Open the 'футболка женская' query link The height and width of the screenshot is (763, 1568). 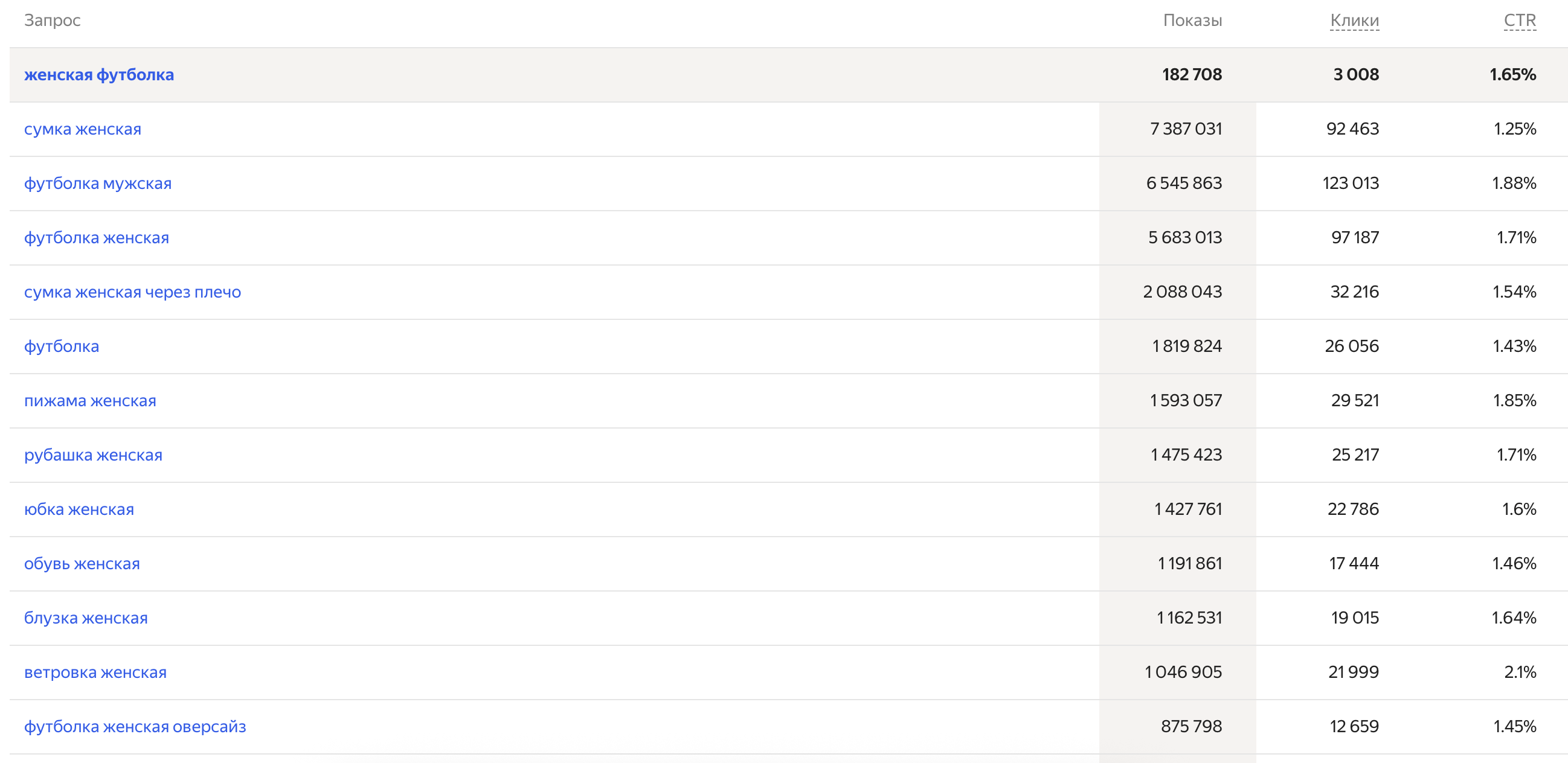coord(96,238)
